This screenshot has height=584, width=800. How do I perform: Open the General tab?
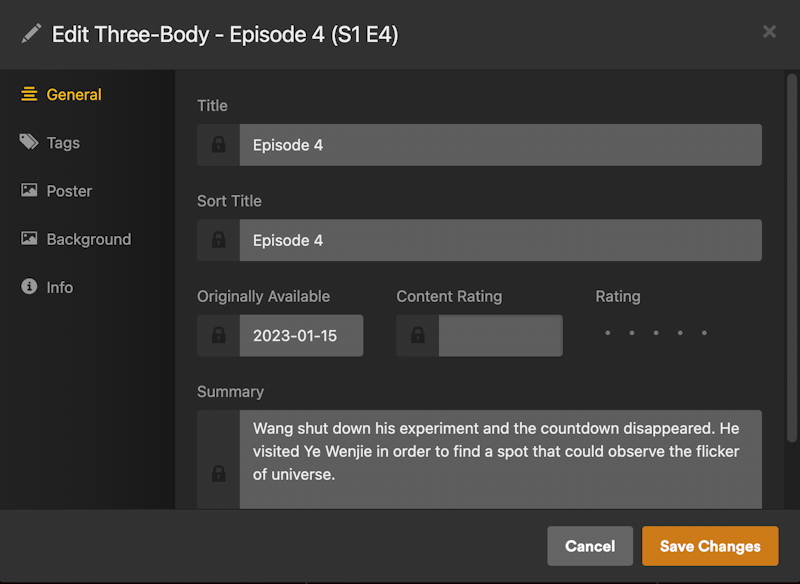[61, 94]
